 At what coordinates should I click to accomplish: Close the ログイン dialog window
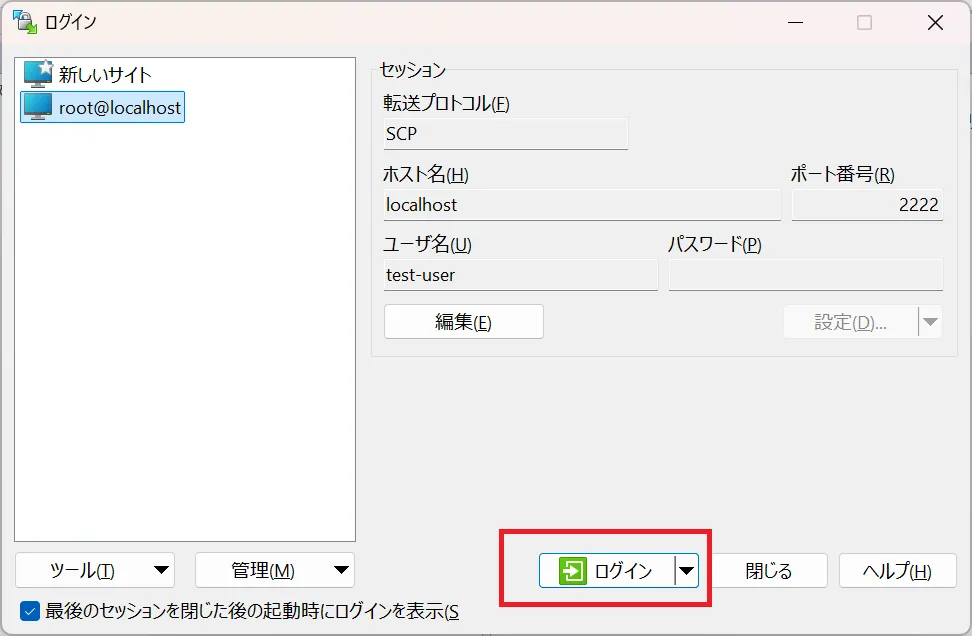(x=935, y=23)
